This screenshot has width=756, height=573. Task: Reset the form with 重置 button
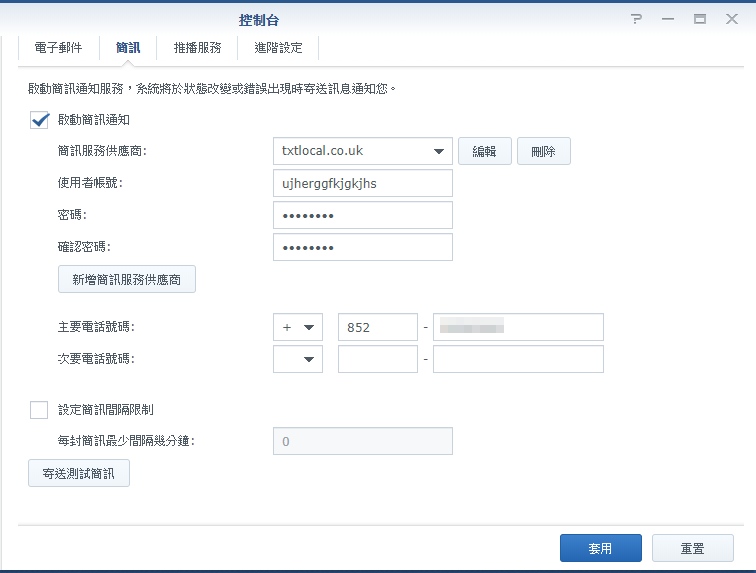pyautogui.click(x=693, y=548)
